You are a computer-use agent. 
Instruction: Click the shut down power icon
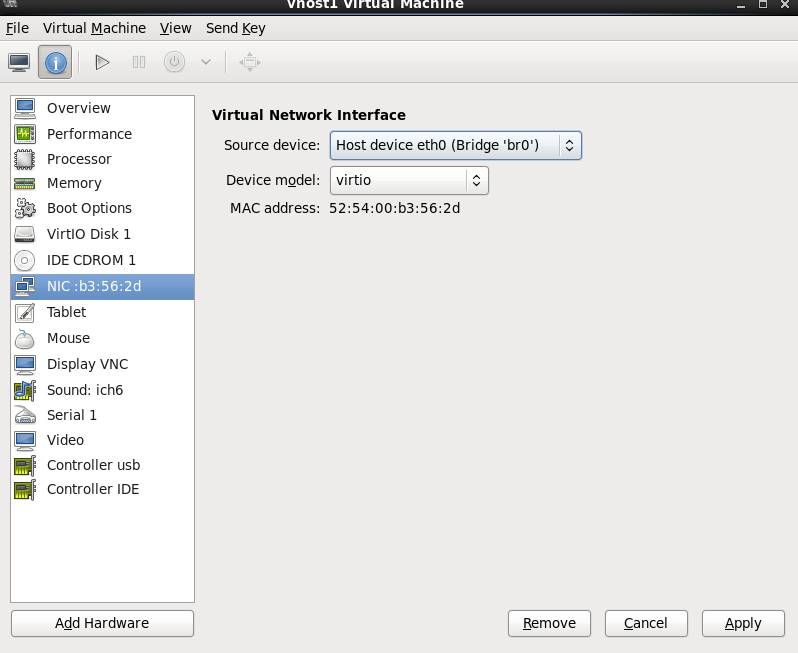tap(175, 62)
